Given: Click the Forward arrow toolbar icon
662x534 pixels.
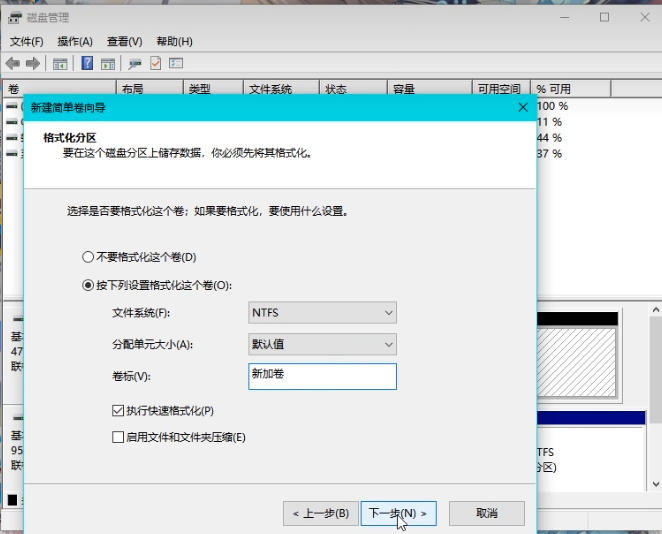Looking at the screenshot, I should (33, 64).
